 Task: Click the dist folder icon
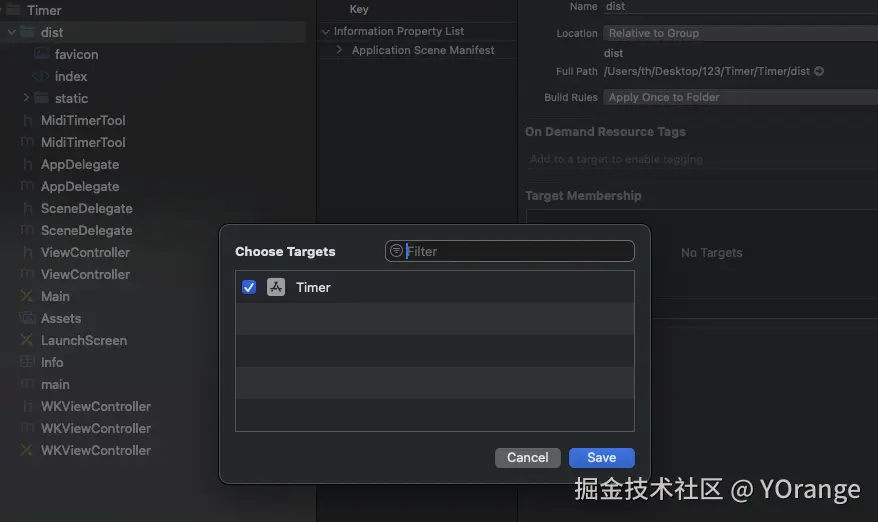coord(27,32)
